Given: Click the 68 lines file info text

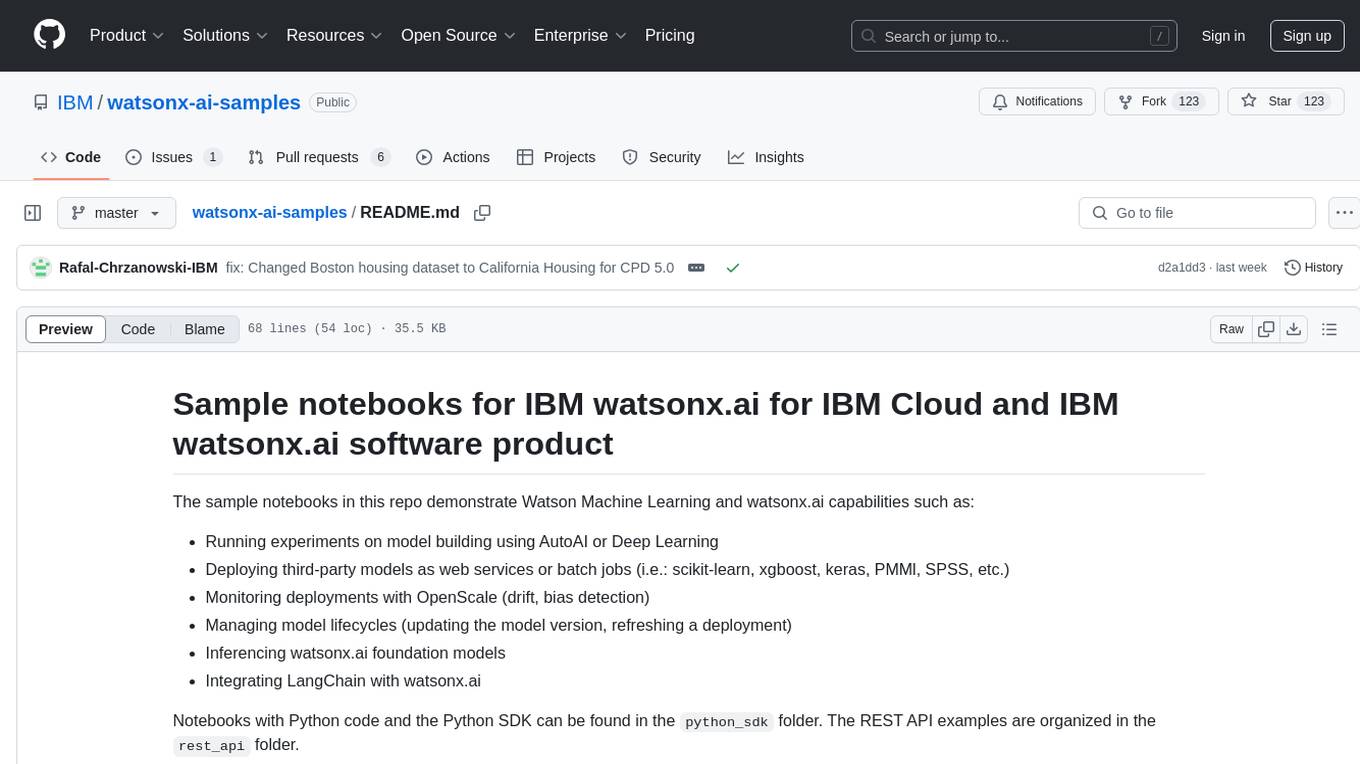Looking at the screenshot, I should click(346, 329).
